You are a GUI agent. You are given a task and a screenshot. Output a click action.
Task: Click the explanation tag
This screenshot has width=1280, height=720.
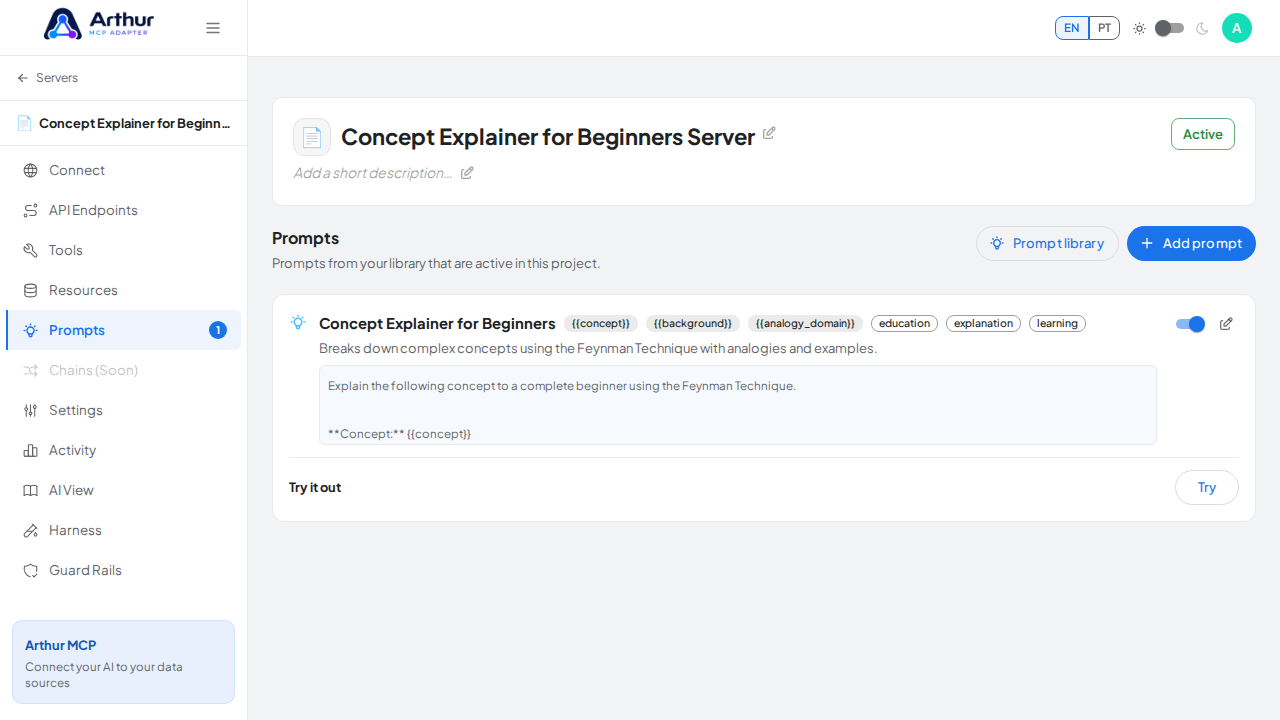click(x=983, y=323)
